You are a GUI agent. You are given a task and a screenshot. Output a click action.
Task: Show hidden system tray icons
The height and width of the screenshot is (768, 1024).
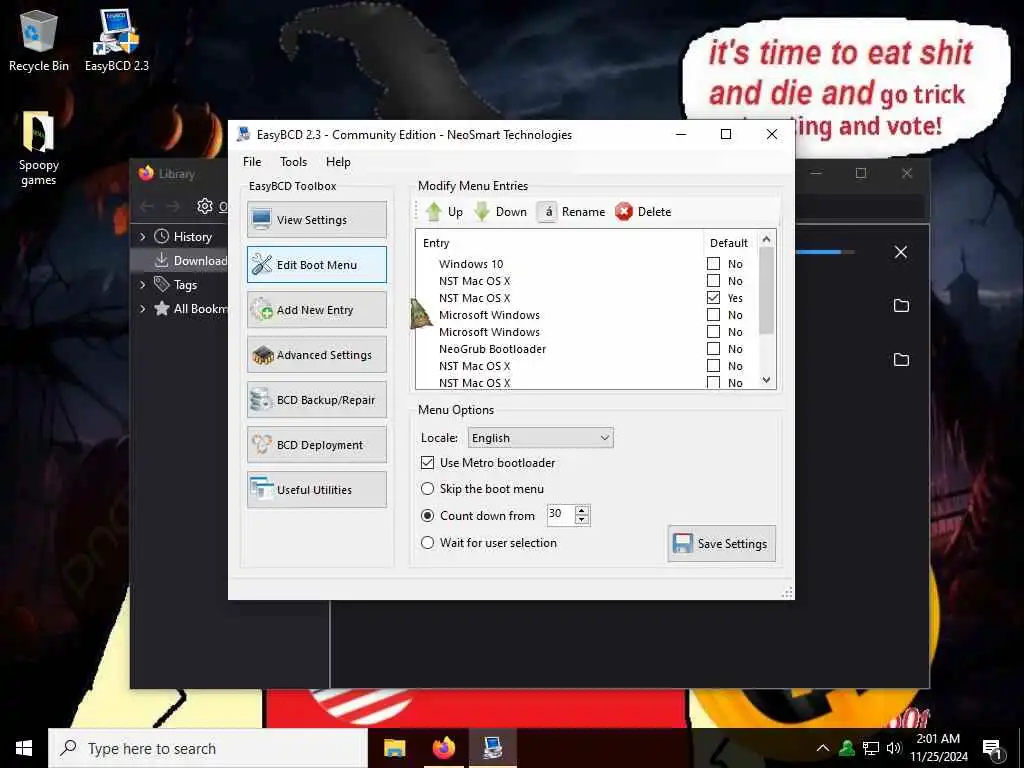click(823, 748)
